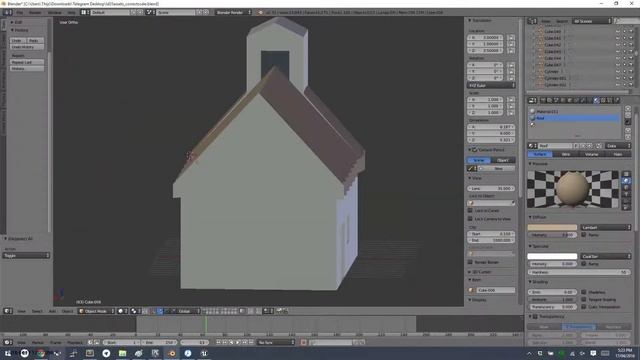The width and height of the screenshot is (640, 360).
Task: Jump to timeline start frame
Action: coord(218,342)
